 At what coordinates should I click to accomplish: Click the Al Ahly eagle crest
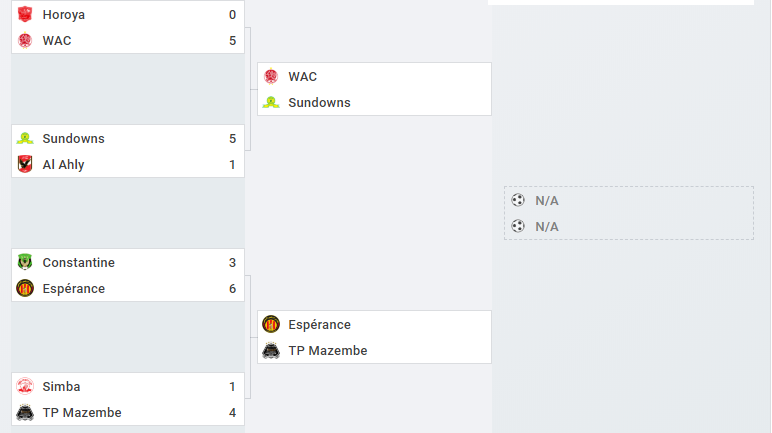tap(25, 164)
